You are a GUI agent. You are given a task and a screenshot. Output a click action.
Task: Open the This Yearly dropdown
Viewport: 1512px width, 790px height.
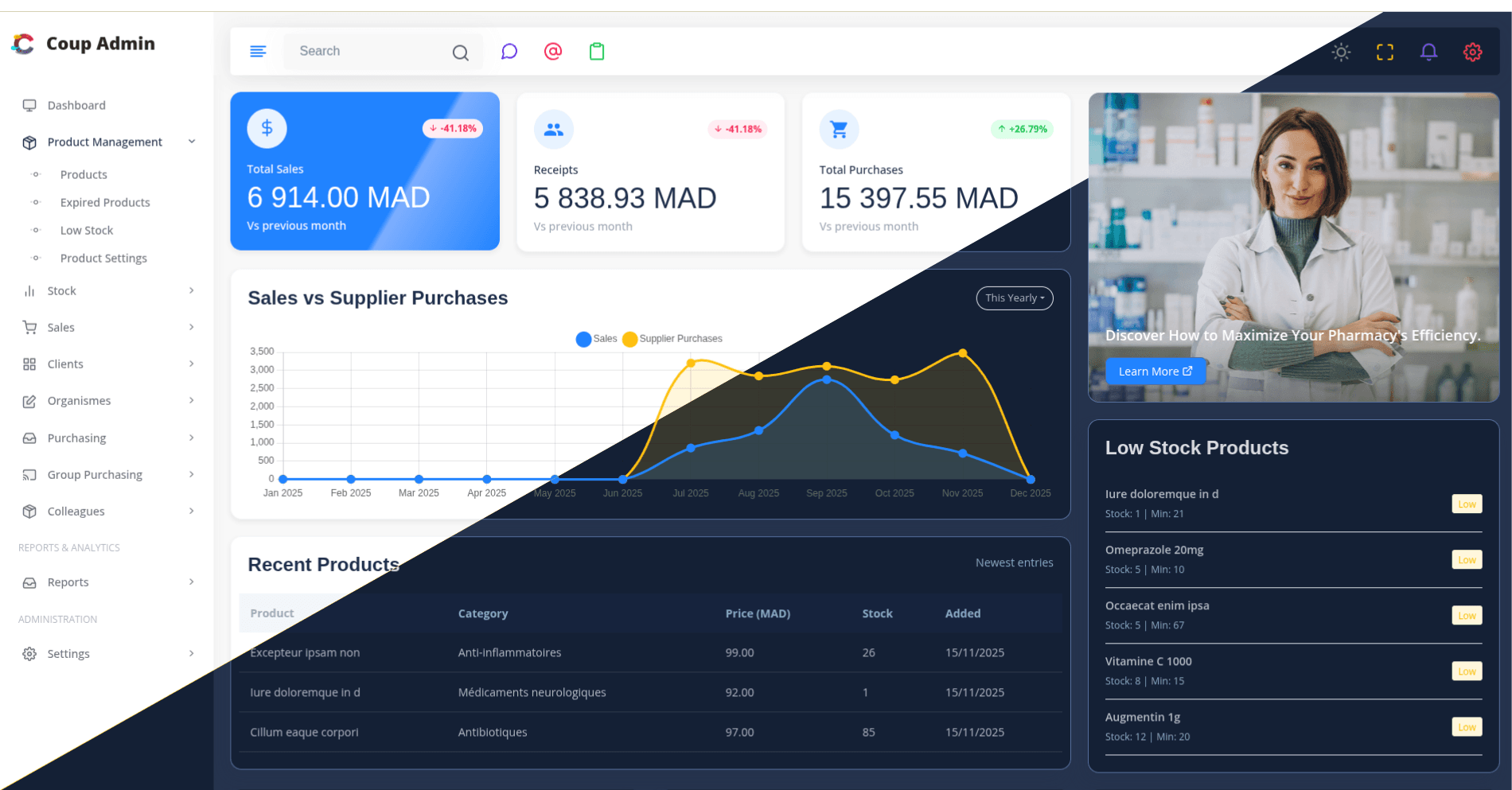pos(1014,298)
